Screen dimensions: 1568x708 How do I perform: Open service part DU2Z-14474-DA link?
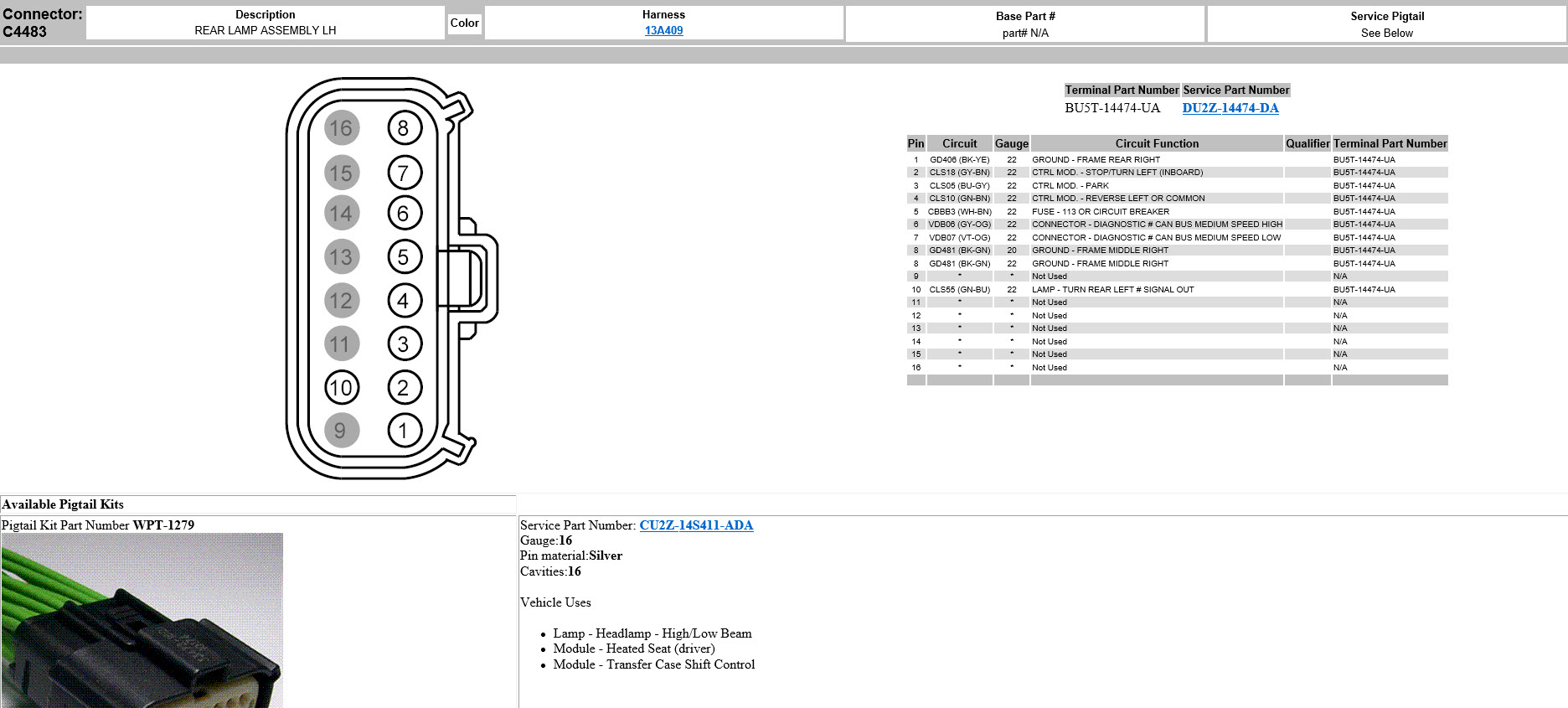[1230, 108]
